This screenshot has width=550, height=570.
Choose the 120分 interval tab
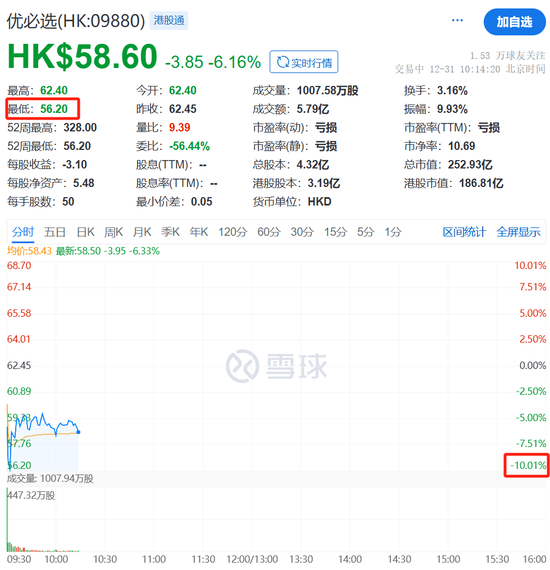(233, 232)
